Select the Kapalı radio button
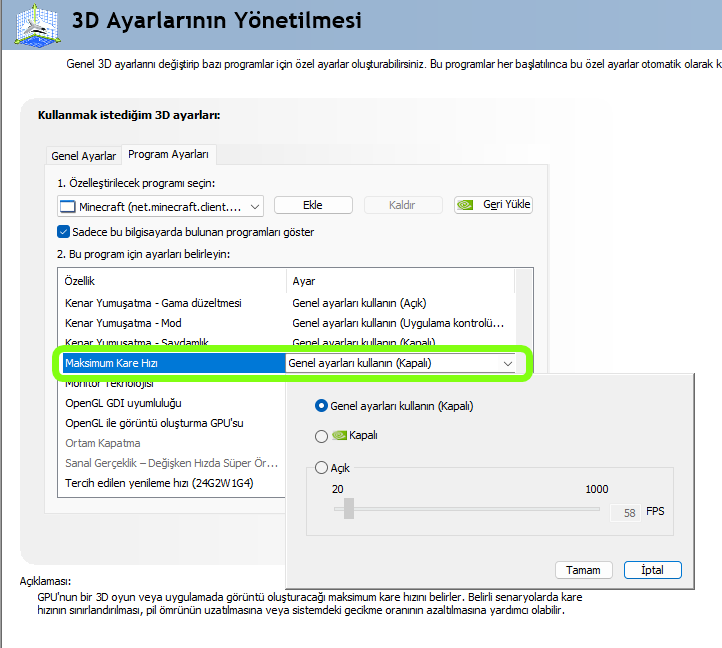 321,436
